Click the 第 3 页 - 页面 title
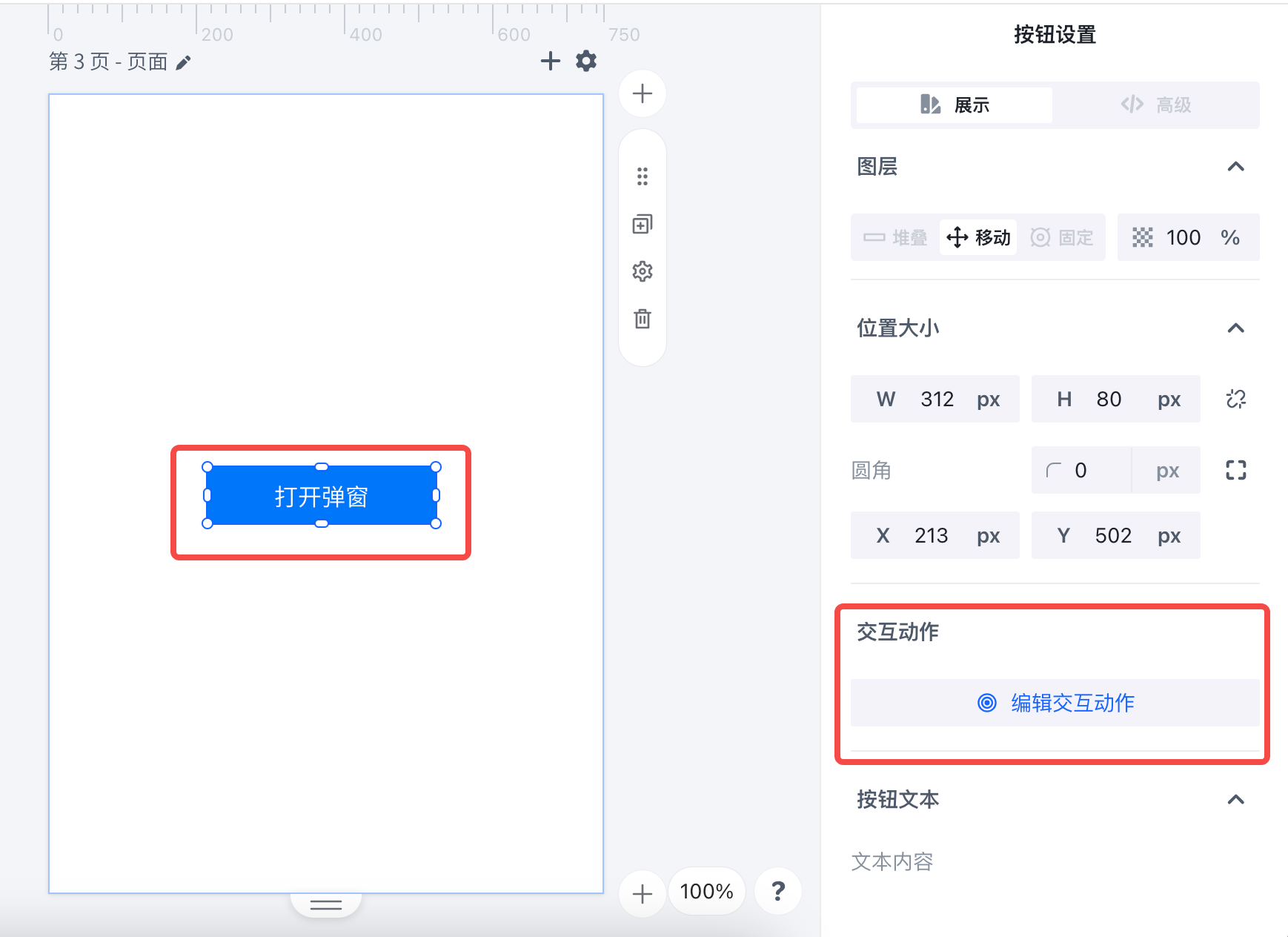1288x937 pixels. coord(108,62)
